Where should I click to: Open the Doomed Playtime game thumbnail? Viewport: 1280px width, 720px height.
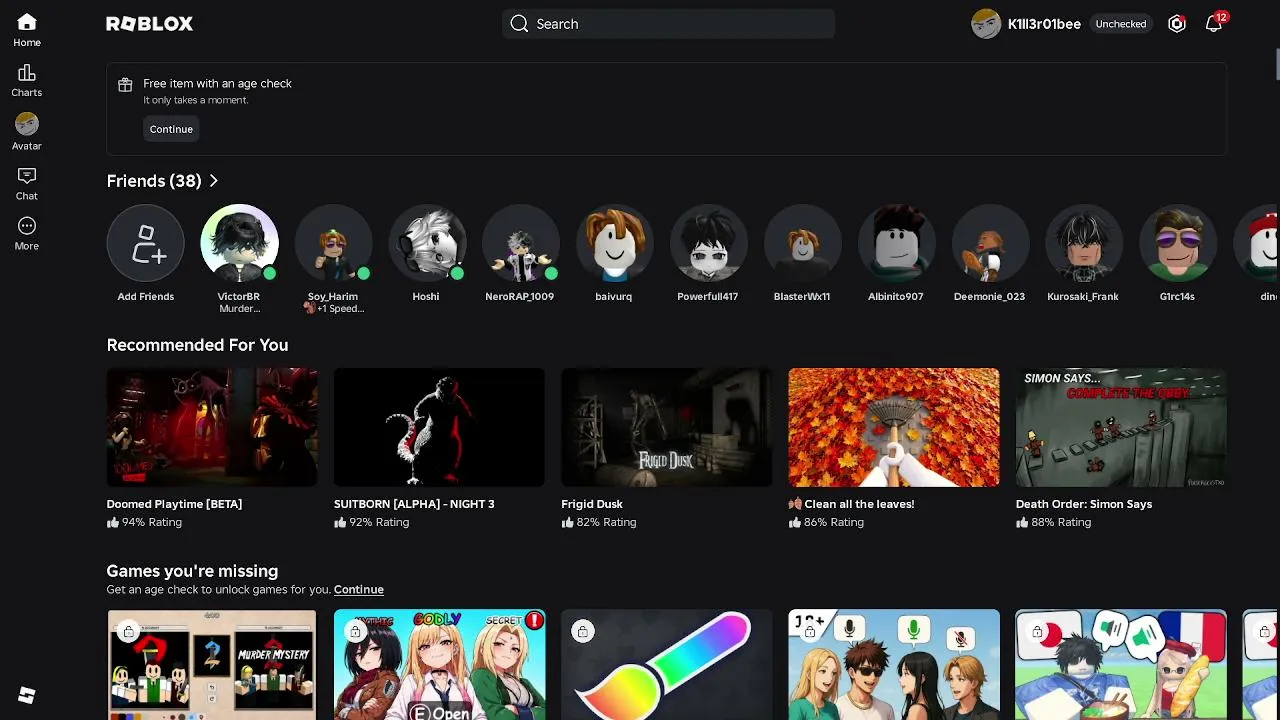(x=212, y=427)
